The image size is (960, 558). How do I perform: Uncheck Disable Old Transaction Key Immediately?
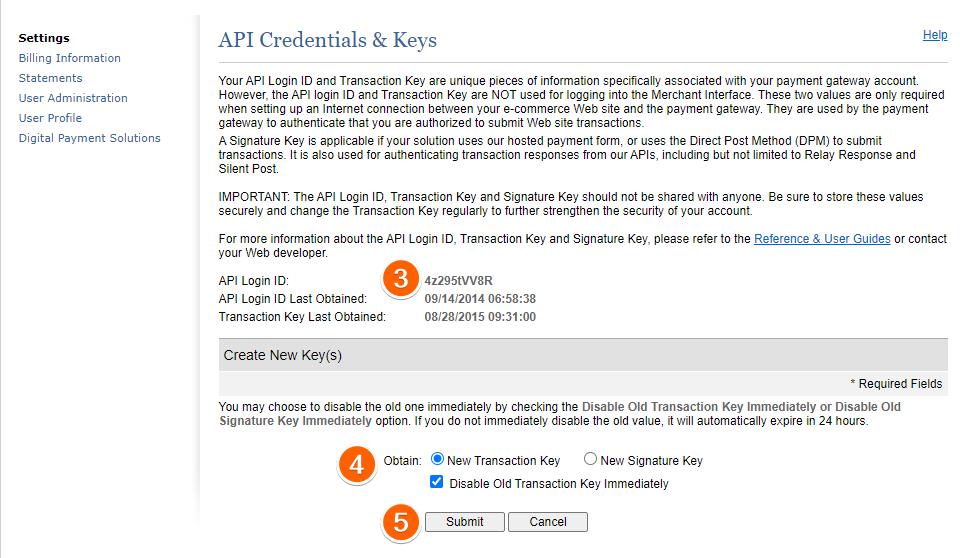[437, 483]
